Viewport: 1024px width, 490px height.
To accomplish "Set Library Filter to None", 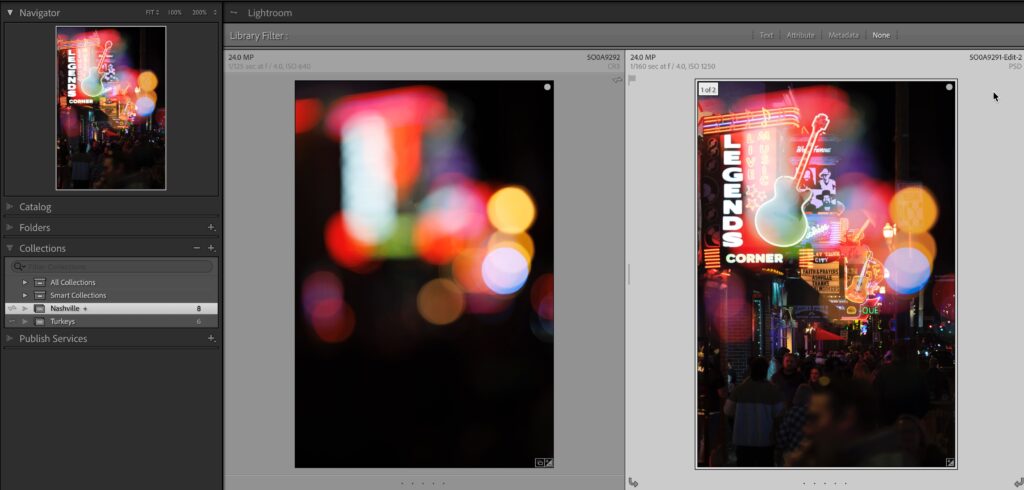I will coord(881,35).
